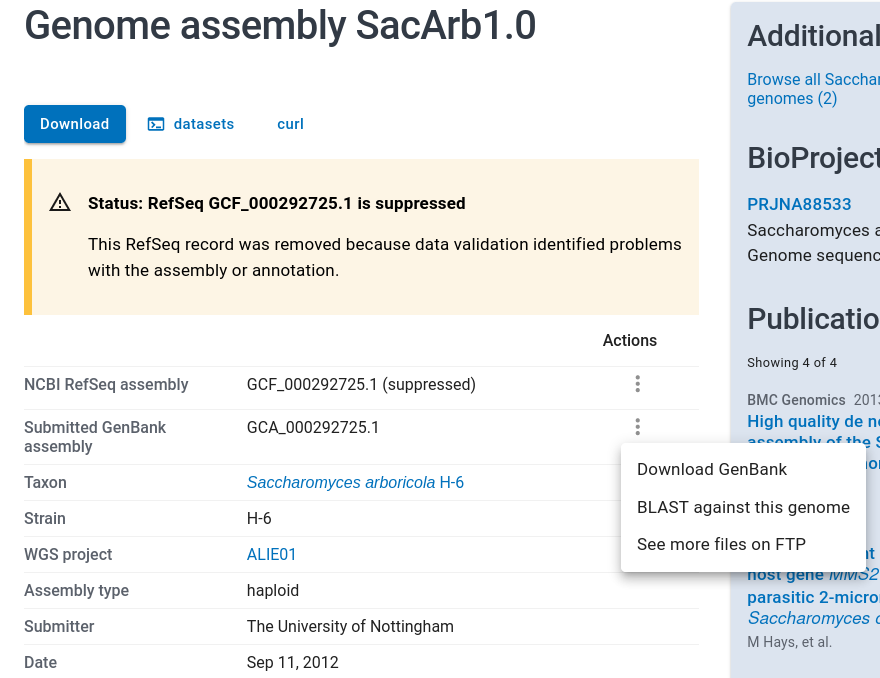Click the Genome assembly SacArb1.0 heading

click(x=280, y=26)
